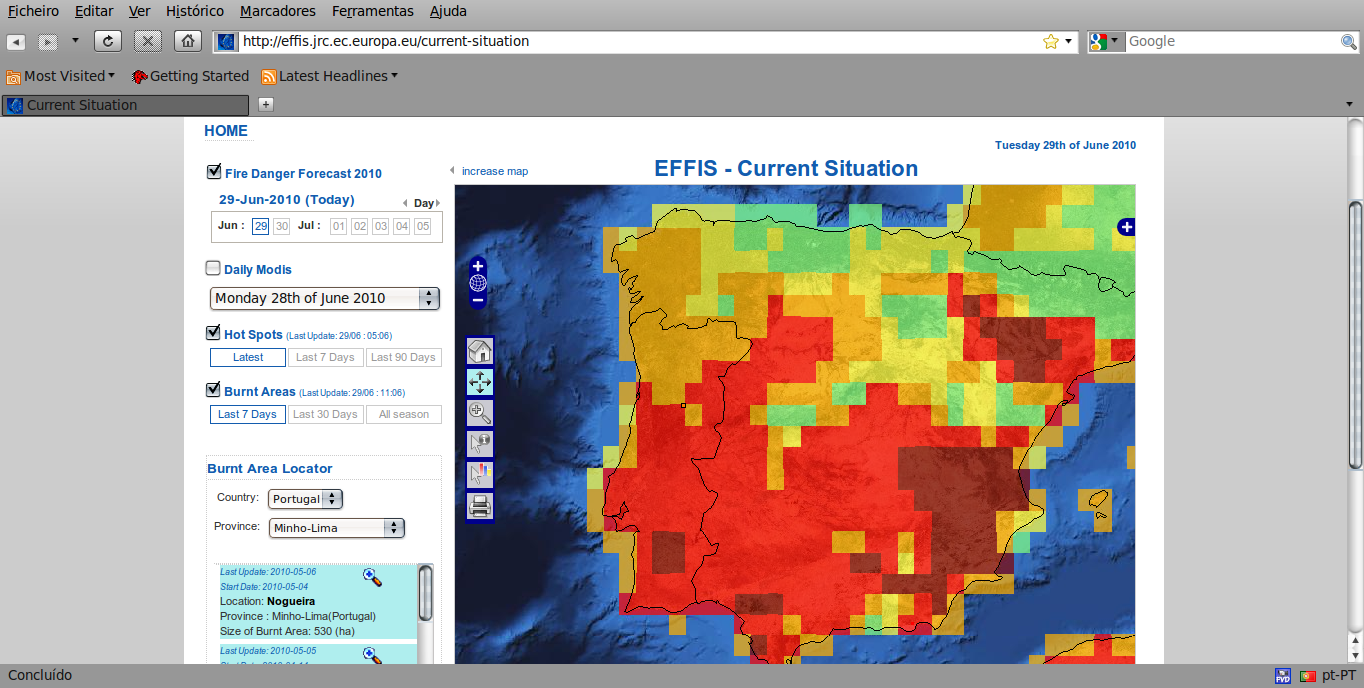Click the FVD status bar icon
The width and height of the screenshot is (1364, 688).
pyautogui.click(x=1283, y=676)
